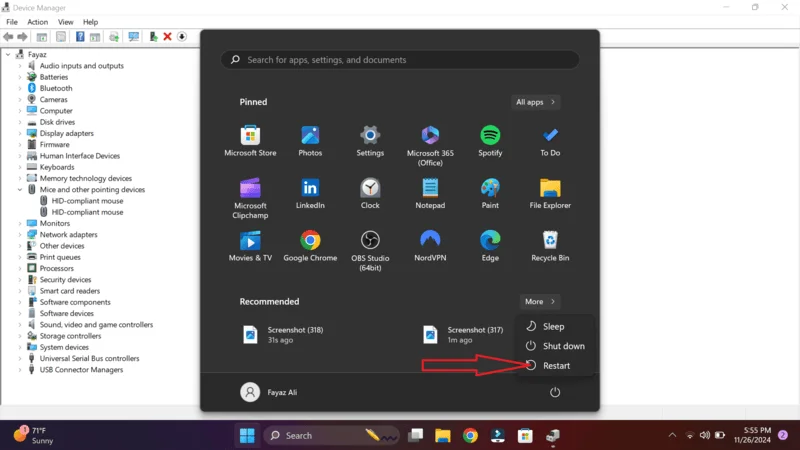Show hidden icons in system tray
Image resolution: width=800 pixels, height=450 pixels.
[672, 435]
